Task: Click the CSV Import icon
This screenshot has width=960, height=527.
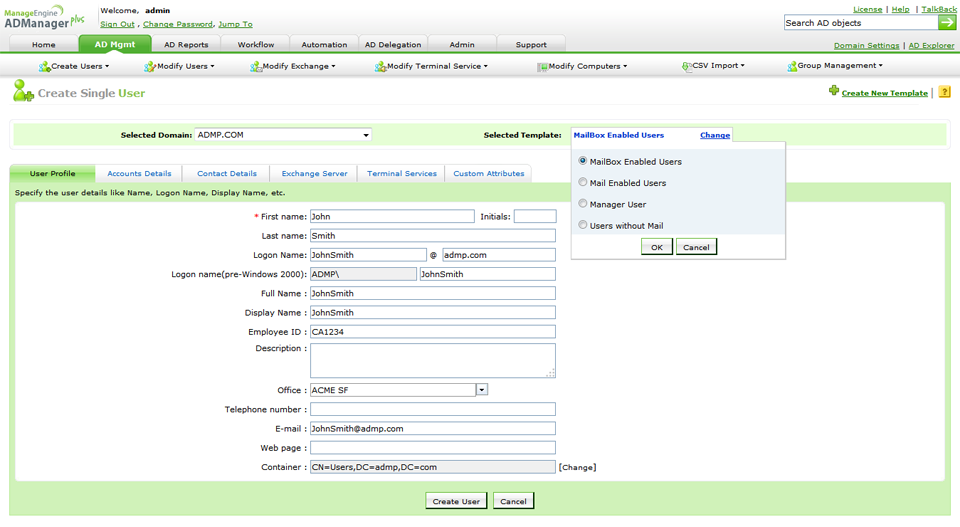Action: [x=686, y=67]
